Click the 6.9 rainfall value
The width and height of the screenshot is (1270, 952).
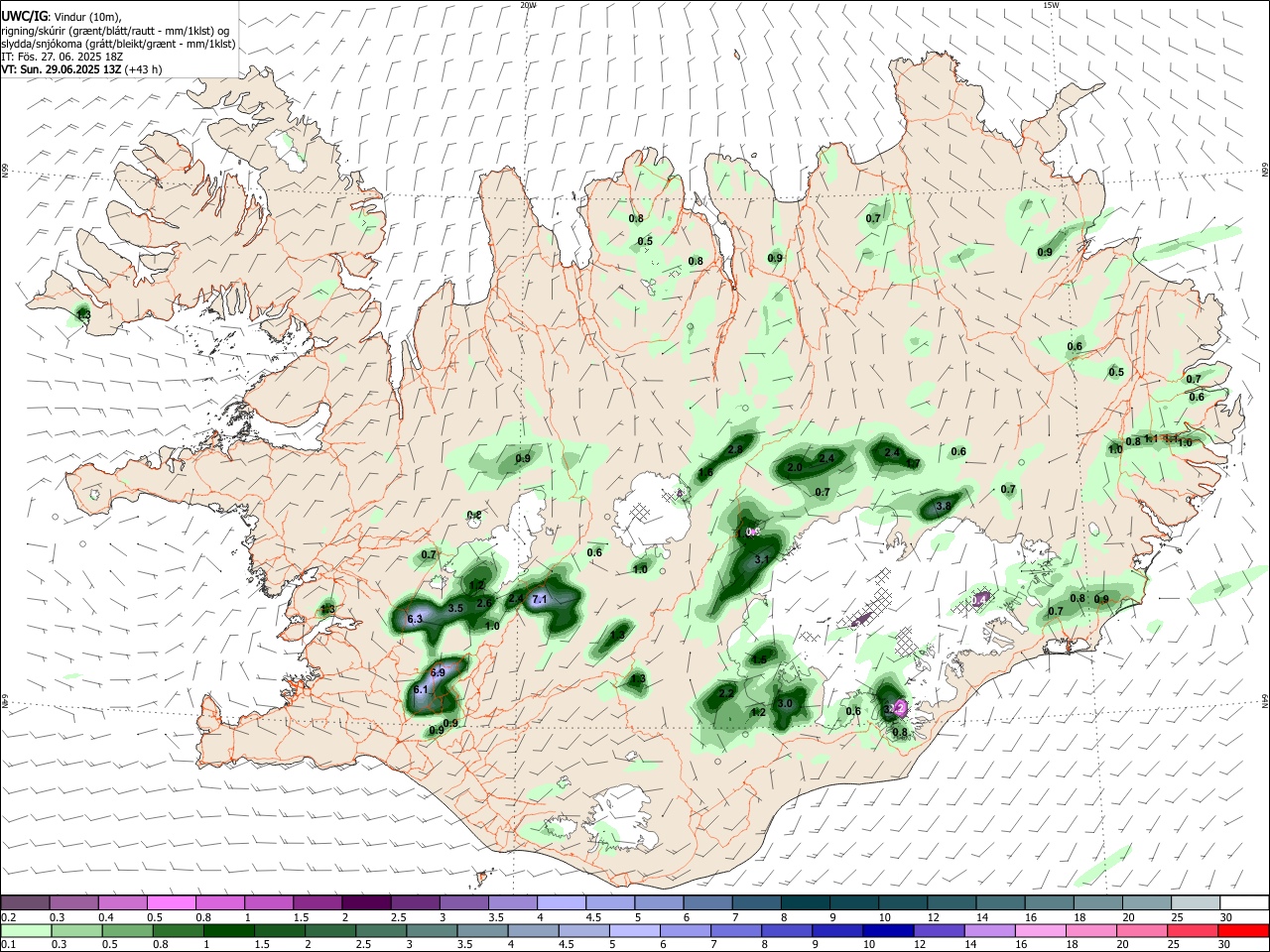point(438,672)
